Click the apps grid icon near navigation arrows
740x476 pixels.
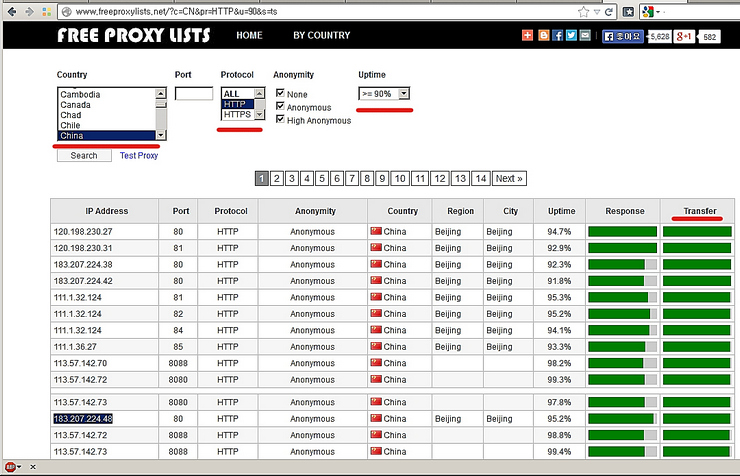46,12
